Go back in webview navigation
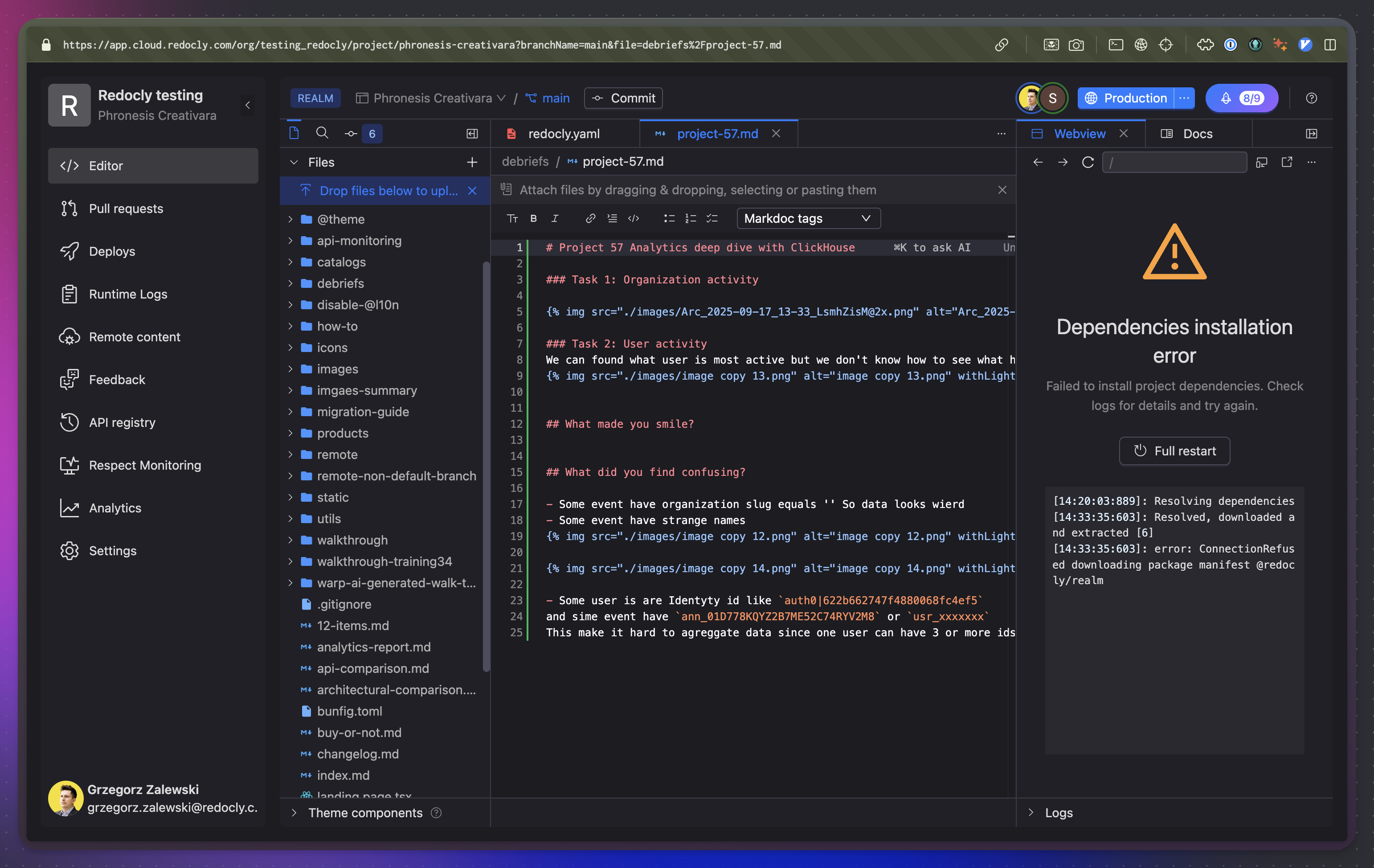The image size is (1374, 868). [x=1038, y=162]
